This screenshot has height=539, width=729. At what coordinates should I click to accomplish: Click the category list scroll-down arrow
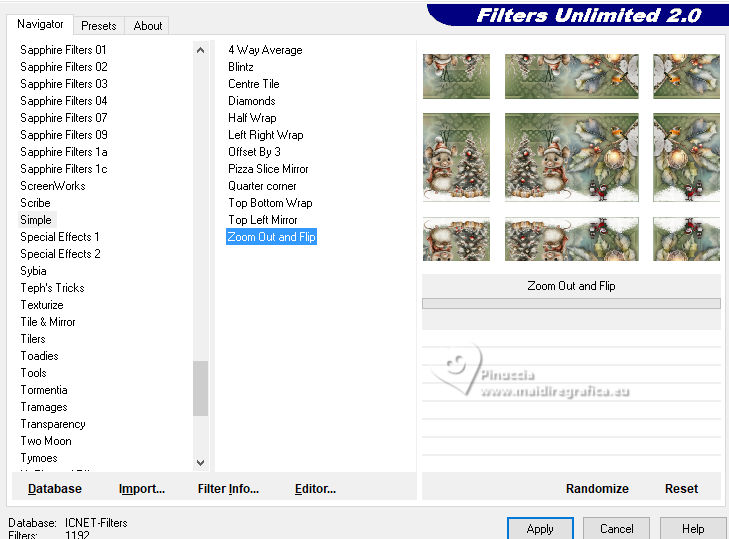point(200,463)
